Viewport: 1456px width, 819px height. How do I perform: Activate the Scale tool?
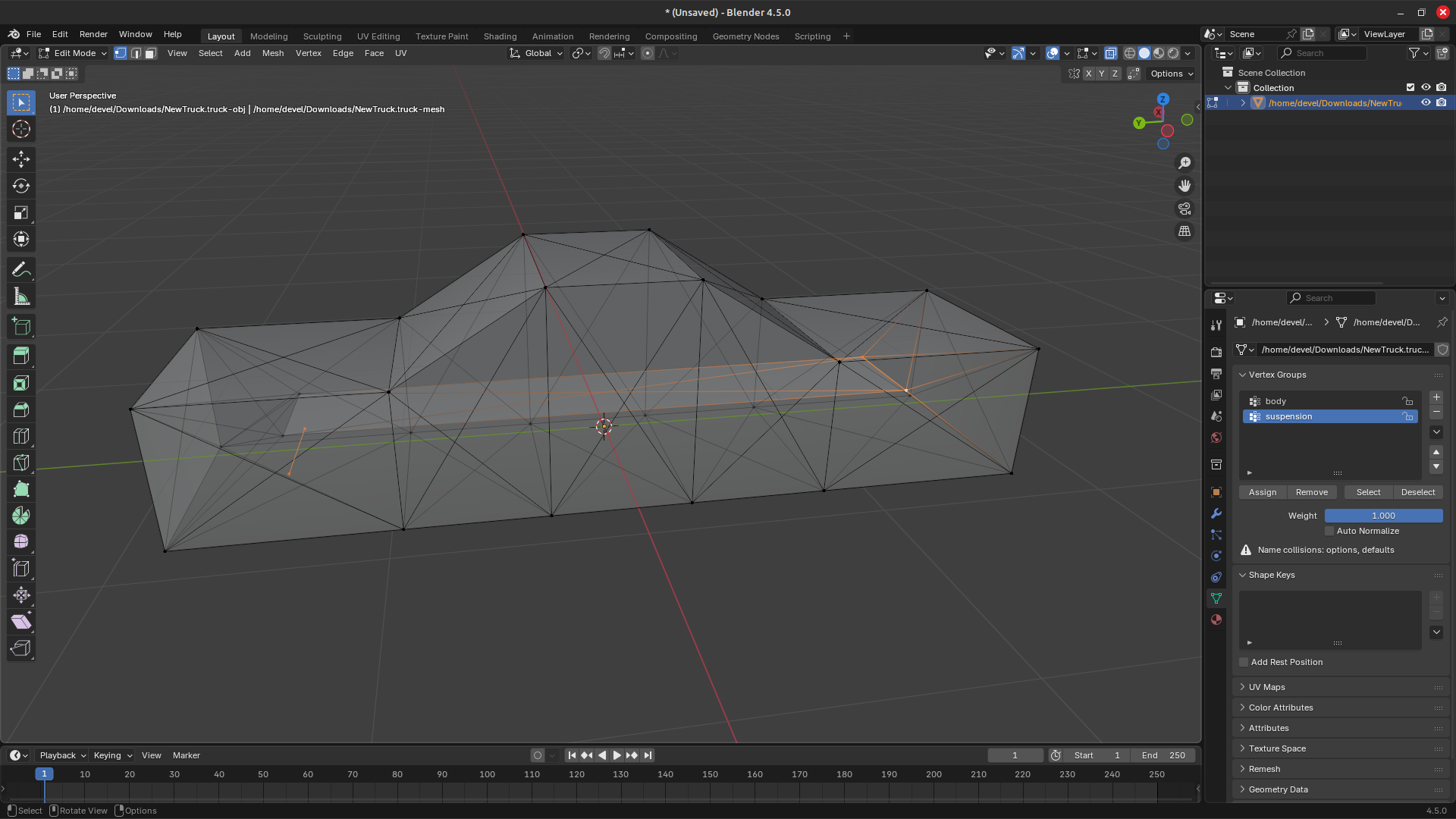21,213
